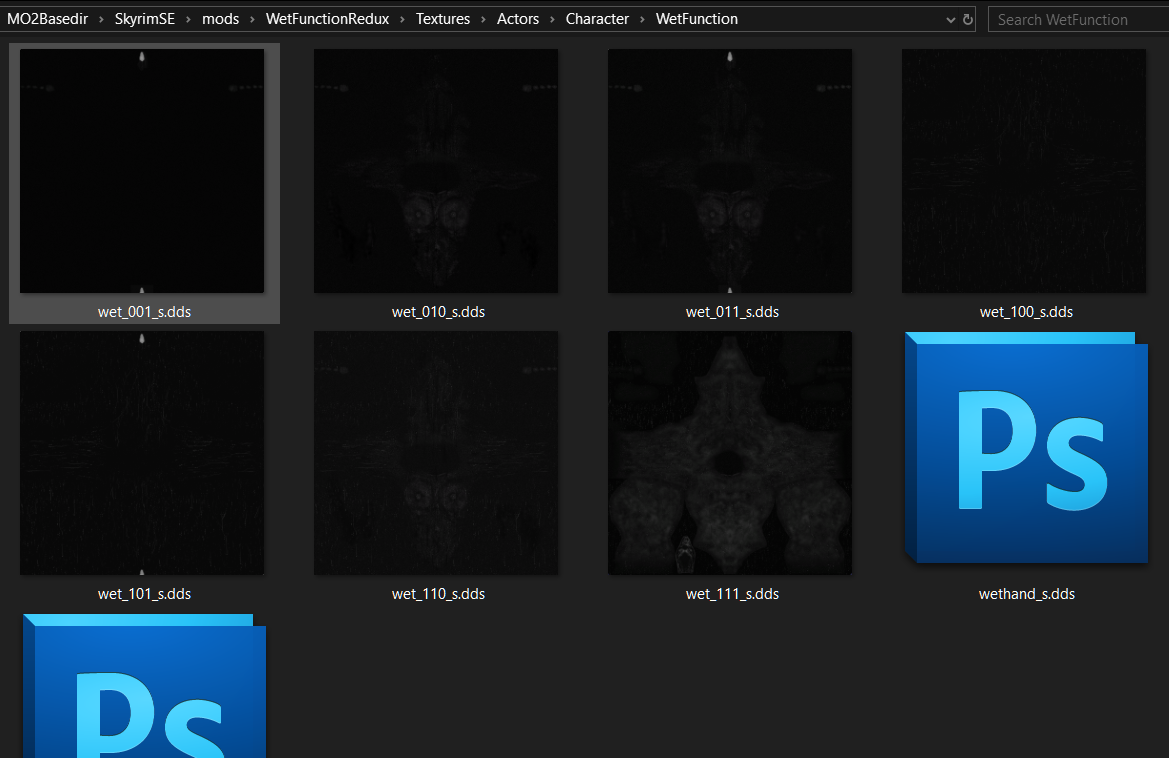This screenshot has width=1169, height=758.
Task: Click the wet_011_s.dds file name
Action: click(732, 312)
